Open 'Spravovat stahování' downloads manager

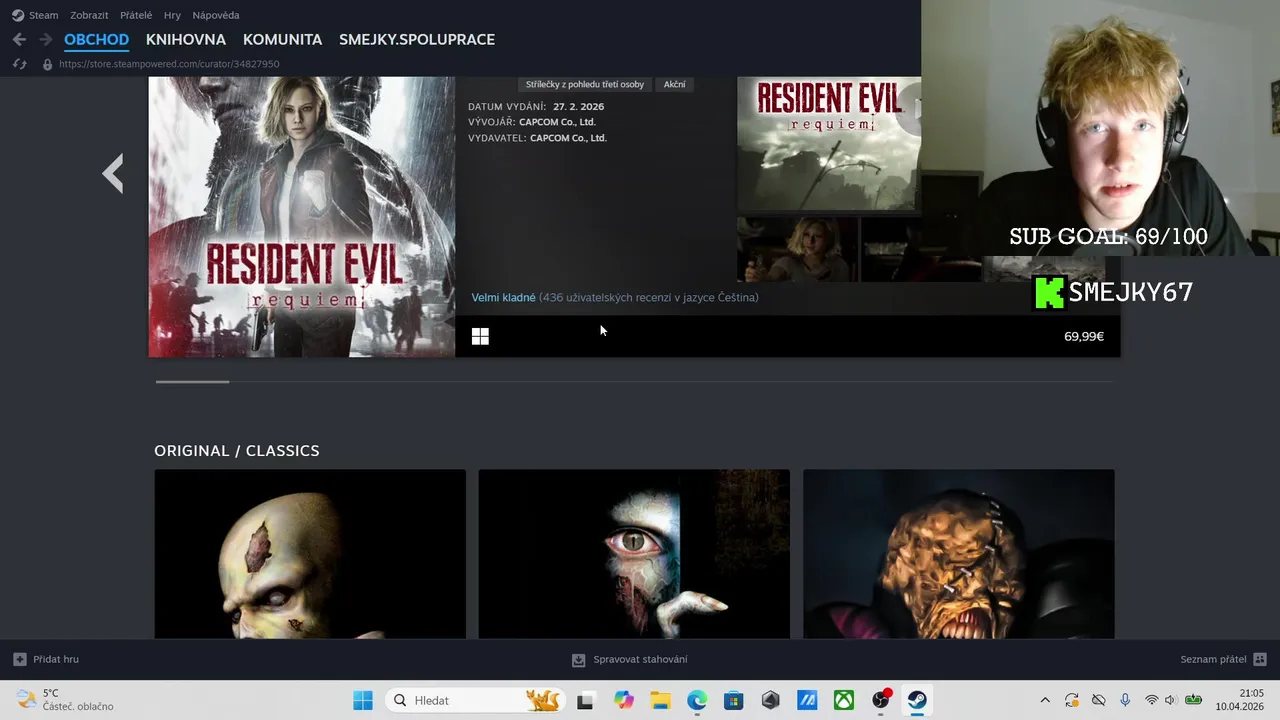point(640,659)
